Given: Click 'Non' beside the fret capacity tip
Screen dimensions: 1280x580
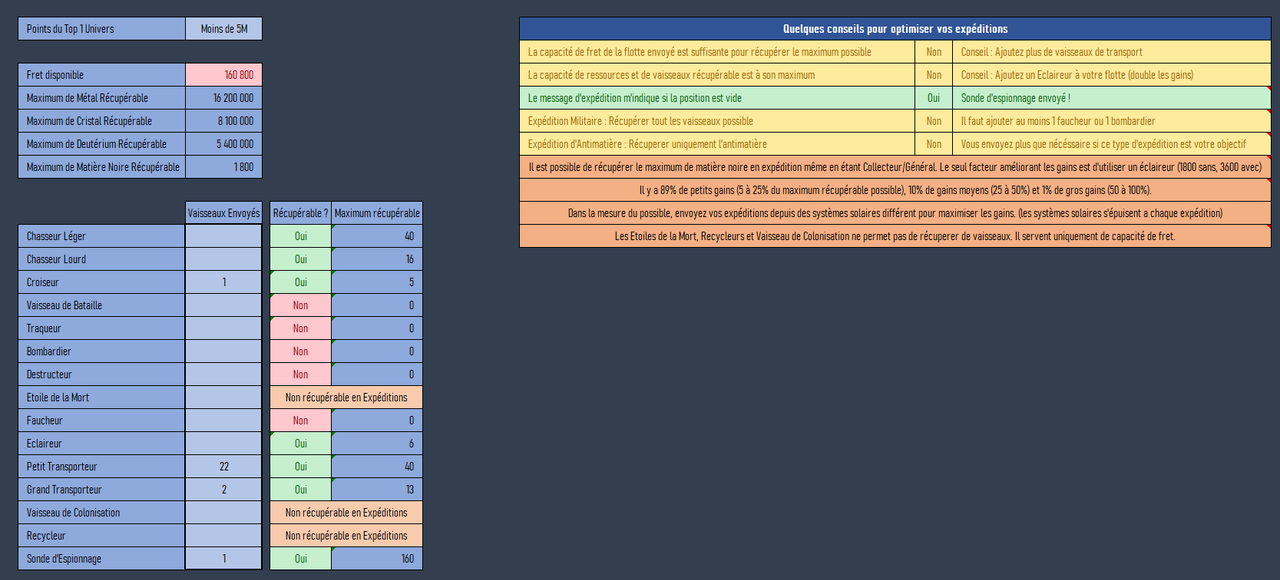Looking at the screenshot, I should point(933,52).
